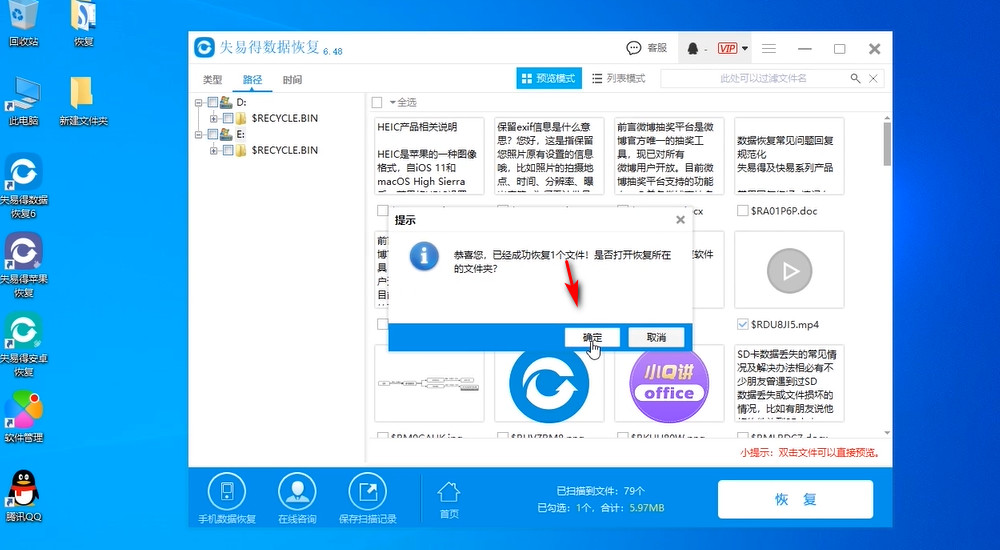Viewport: 1000px width, 550px height.
Task: Open the 全选 dropdown arrow
Action: pos(393,103)
